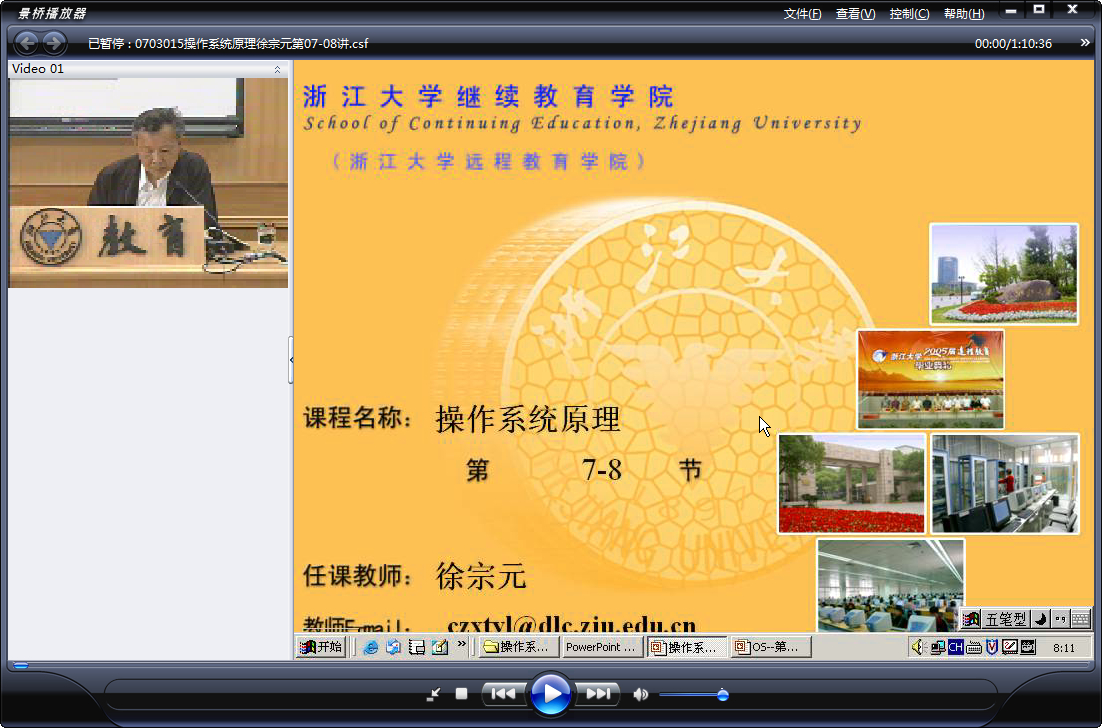Click the 景桥播放器 title bar text
The height and width of the screenshot is (728, 1102).
coord(52,13)
